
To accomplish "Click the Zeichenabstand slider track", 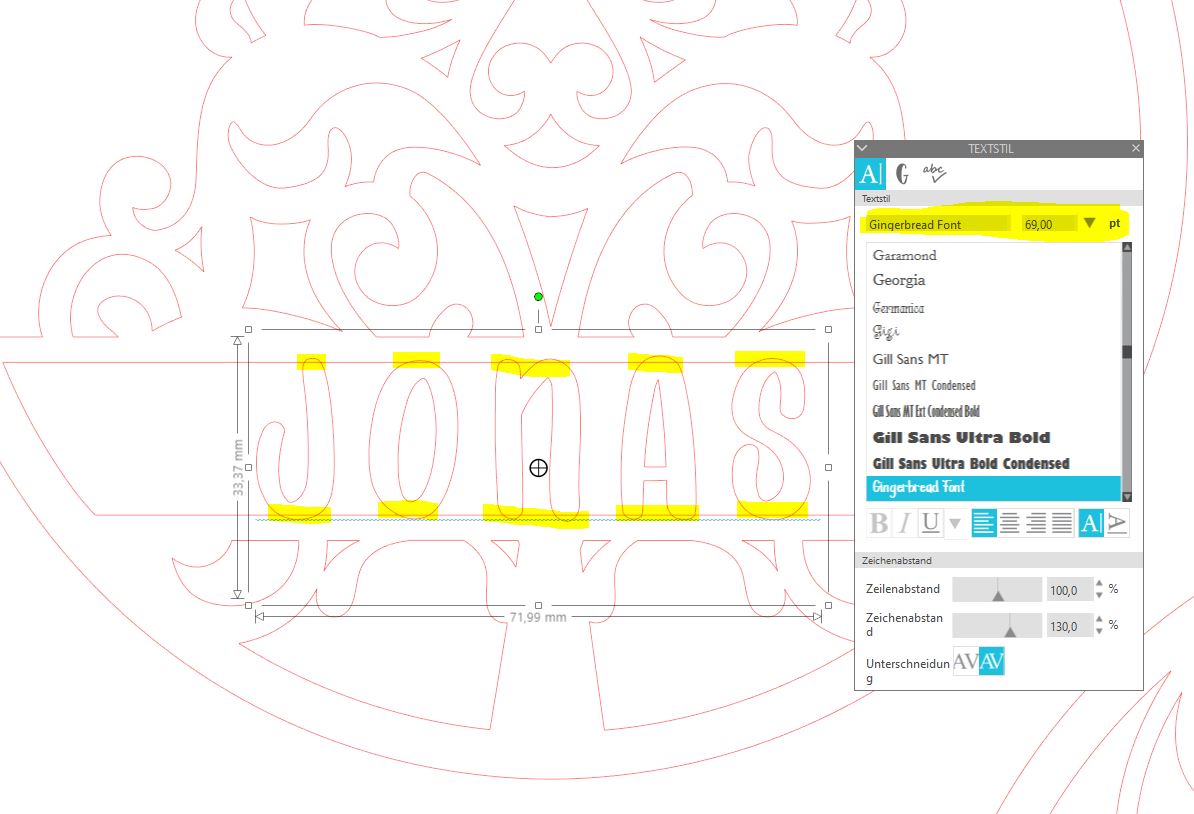I will [x=997, y=627].
